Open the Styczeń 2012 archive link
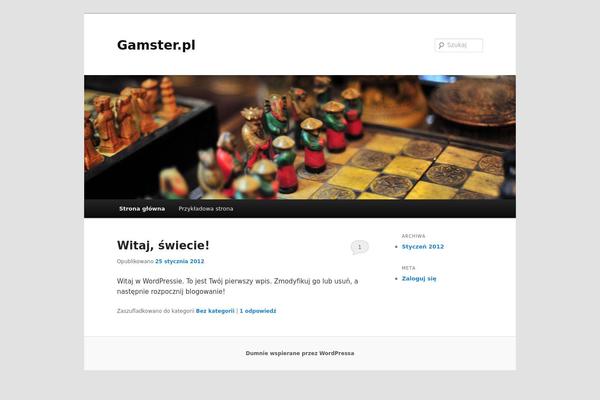Viewport: 600px width, 400px height. 423,247
